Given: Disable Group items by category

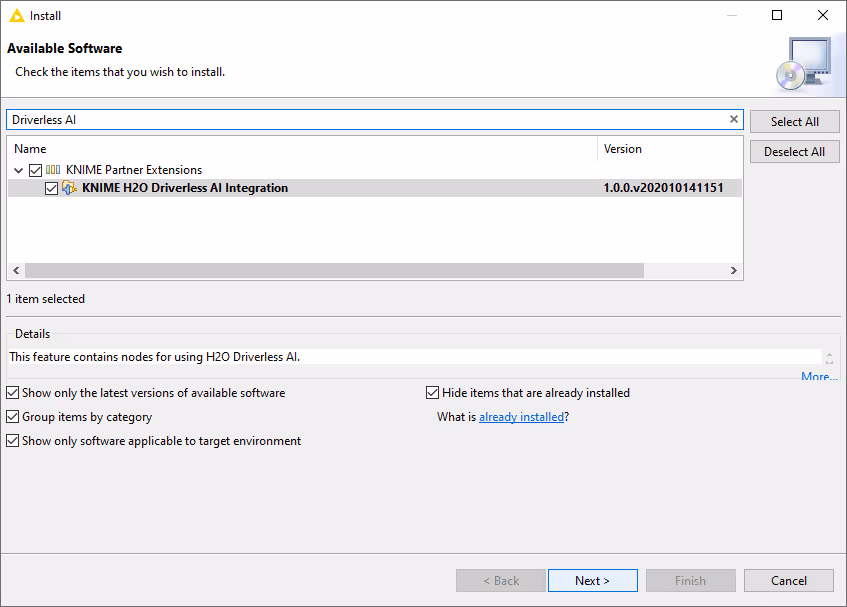Looking at the screenshot, I should pos(13,417).
